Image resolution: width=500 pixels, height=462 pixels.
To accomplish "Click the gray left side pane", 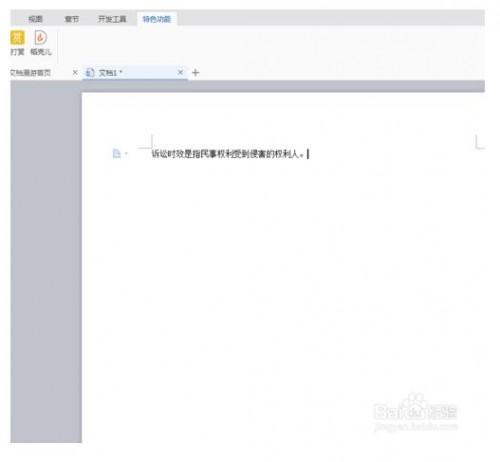I will 46,262.
